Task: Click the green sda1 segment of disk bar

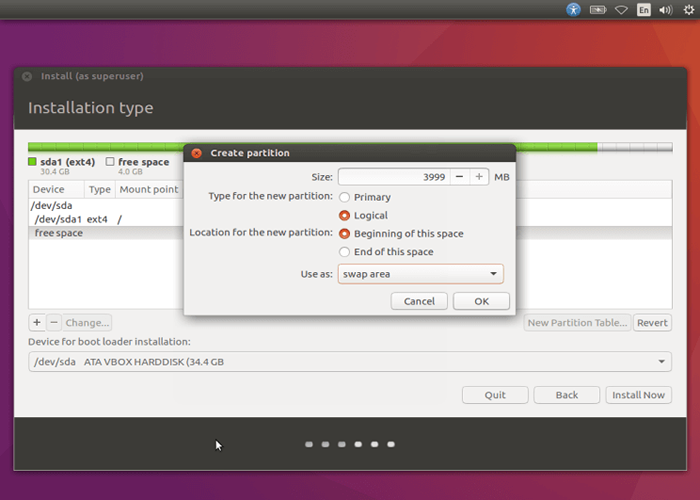Action: pos(106,146)
